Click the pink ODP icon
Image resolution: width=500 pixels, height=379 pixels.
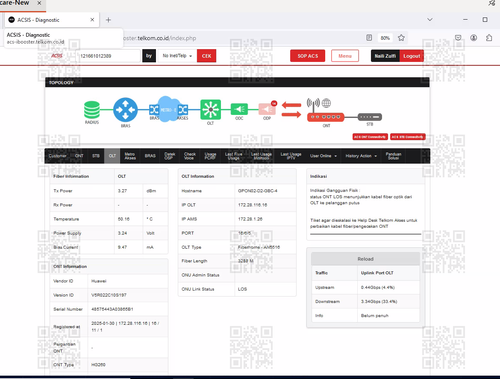pyautogui.click(x=267, y=109)
